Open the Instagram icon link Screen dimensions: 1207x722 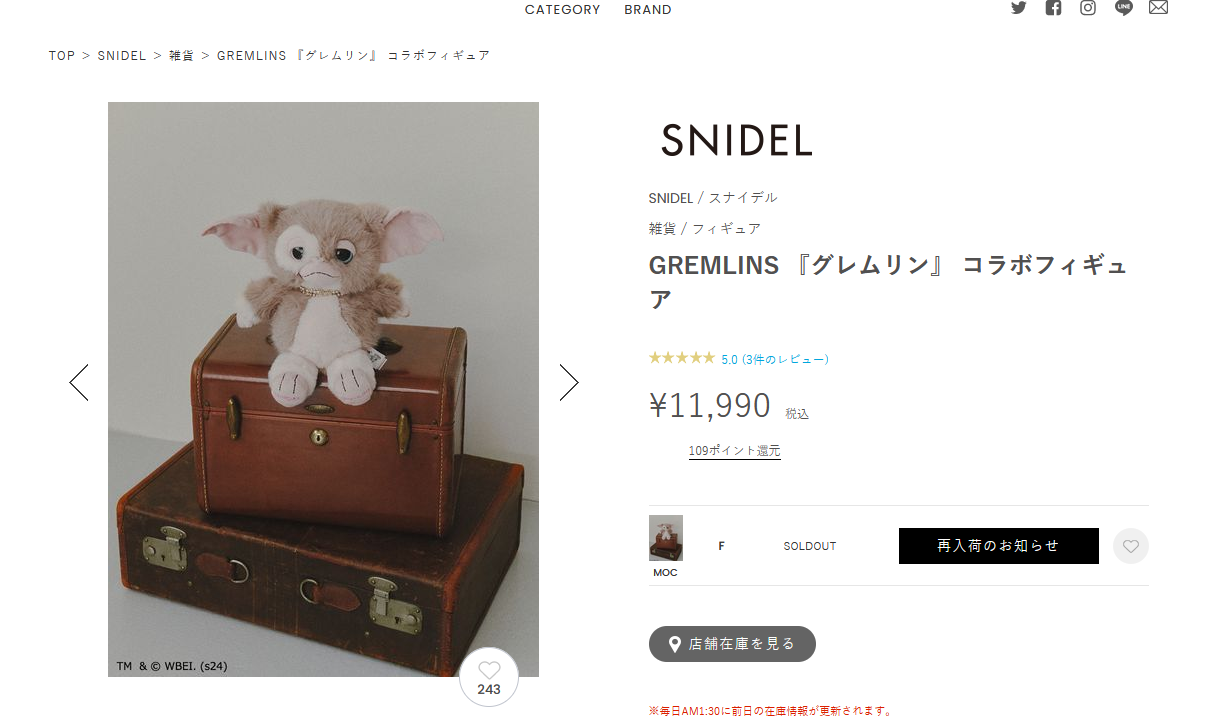click(1088, 8)
